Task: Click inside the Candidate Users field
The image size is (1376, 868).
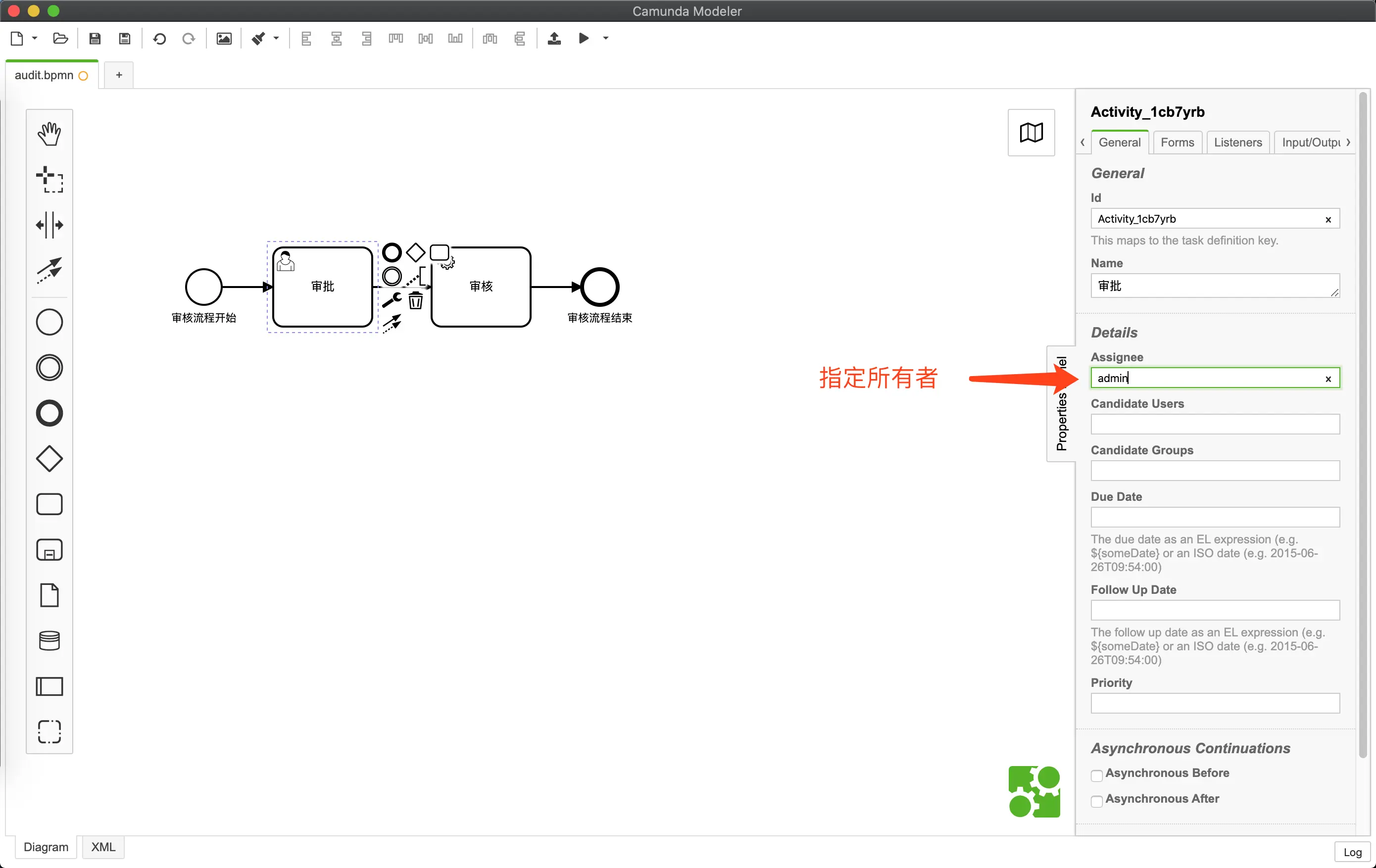Action: 1214,424
